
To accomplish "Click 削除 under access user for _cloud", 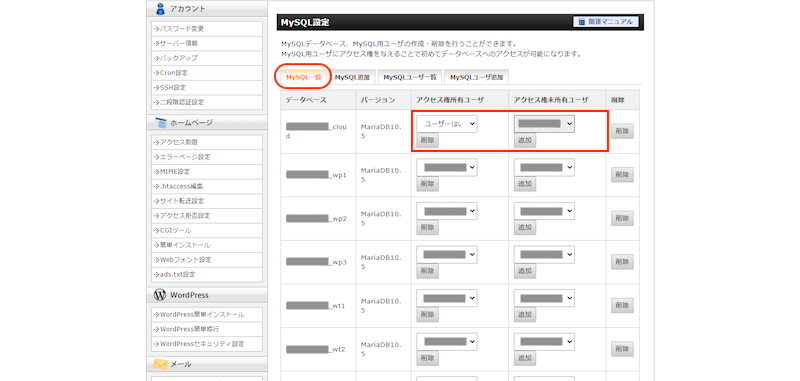I will point(428,140).
